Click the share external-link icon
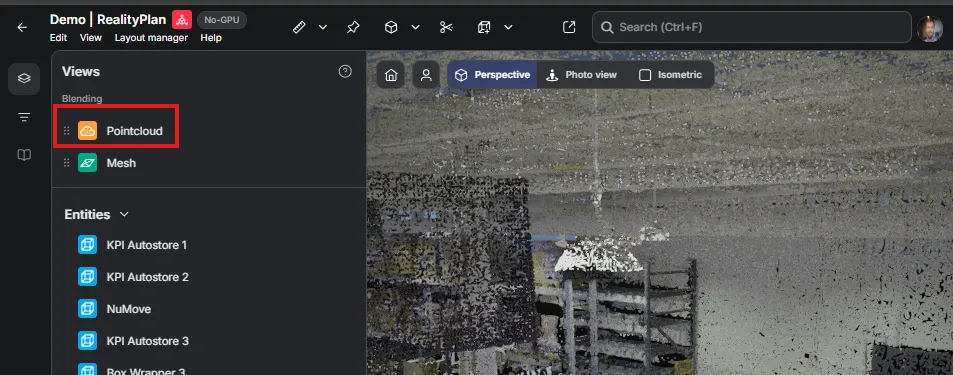Viewport: 953px width, 375px height. point(569,27)
